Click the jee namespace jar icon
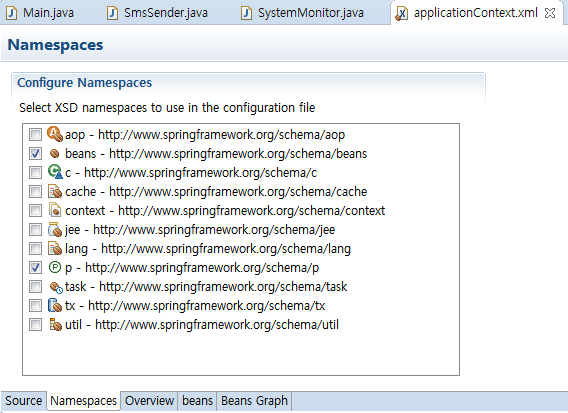This screenshot has height=413, width=568. point(55,229)
